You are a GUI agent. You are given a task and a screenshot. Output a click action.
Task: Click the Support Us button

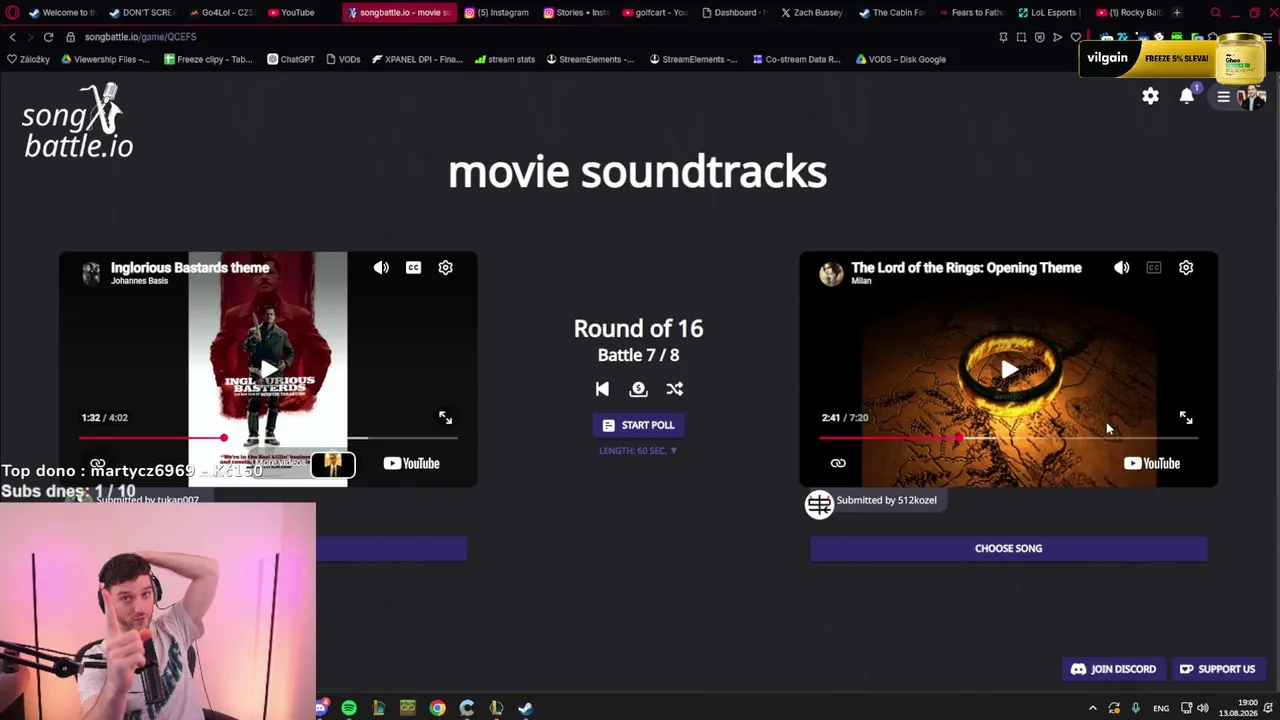(x=1217, y=669)
